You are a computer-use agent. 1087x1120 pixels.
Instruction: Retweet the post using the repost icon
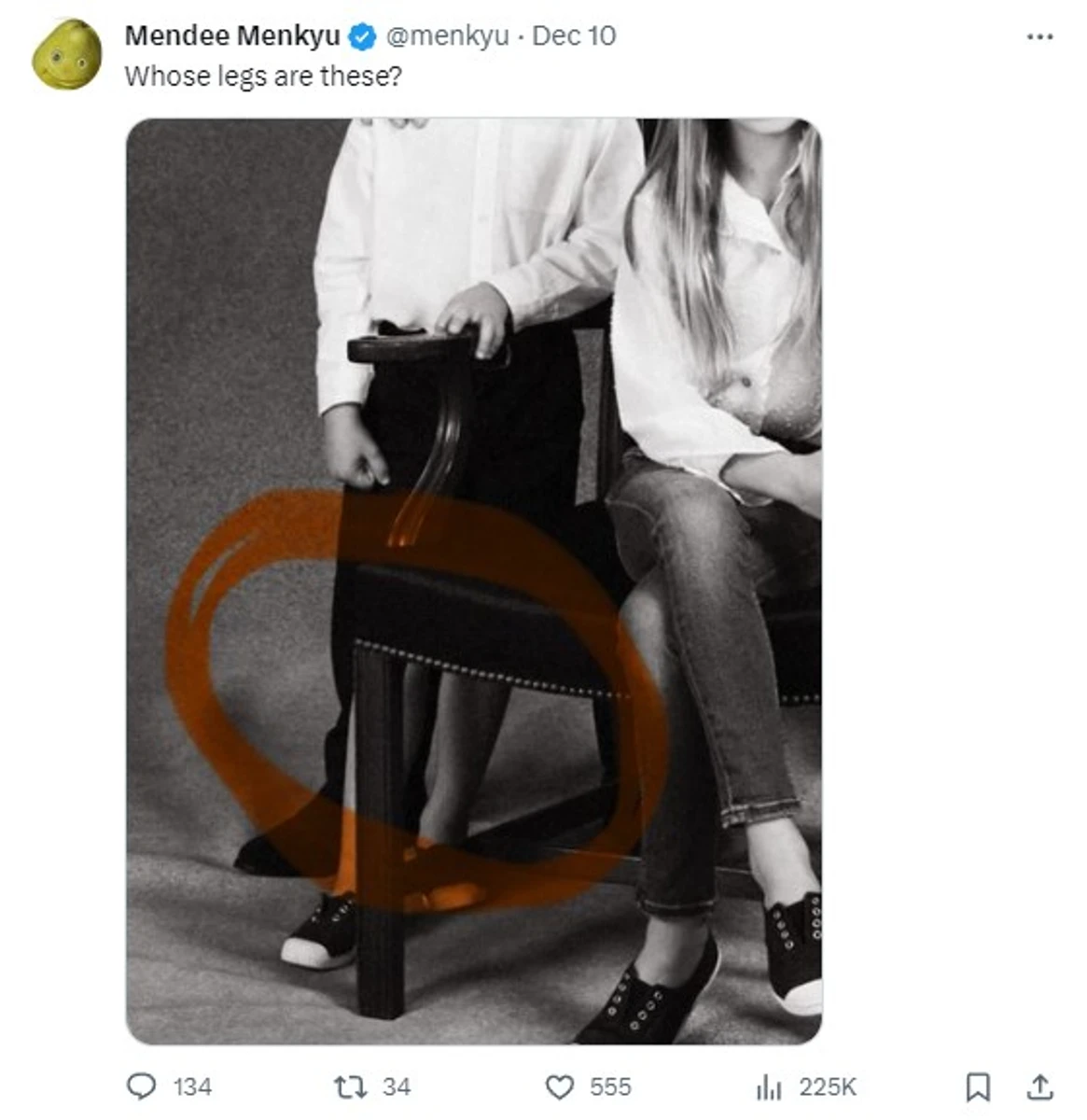(350, 1086)
